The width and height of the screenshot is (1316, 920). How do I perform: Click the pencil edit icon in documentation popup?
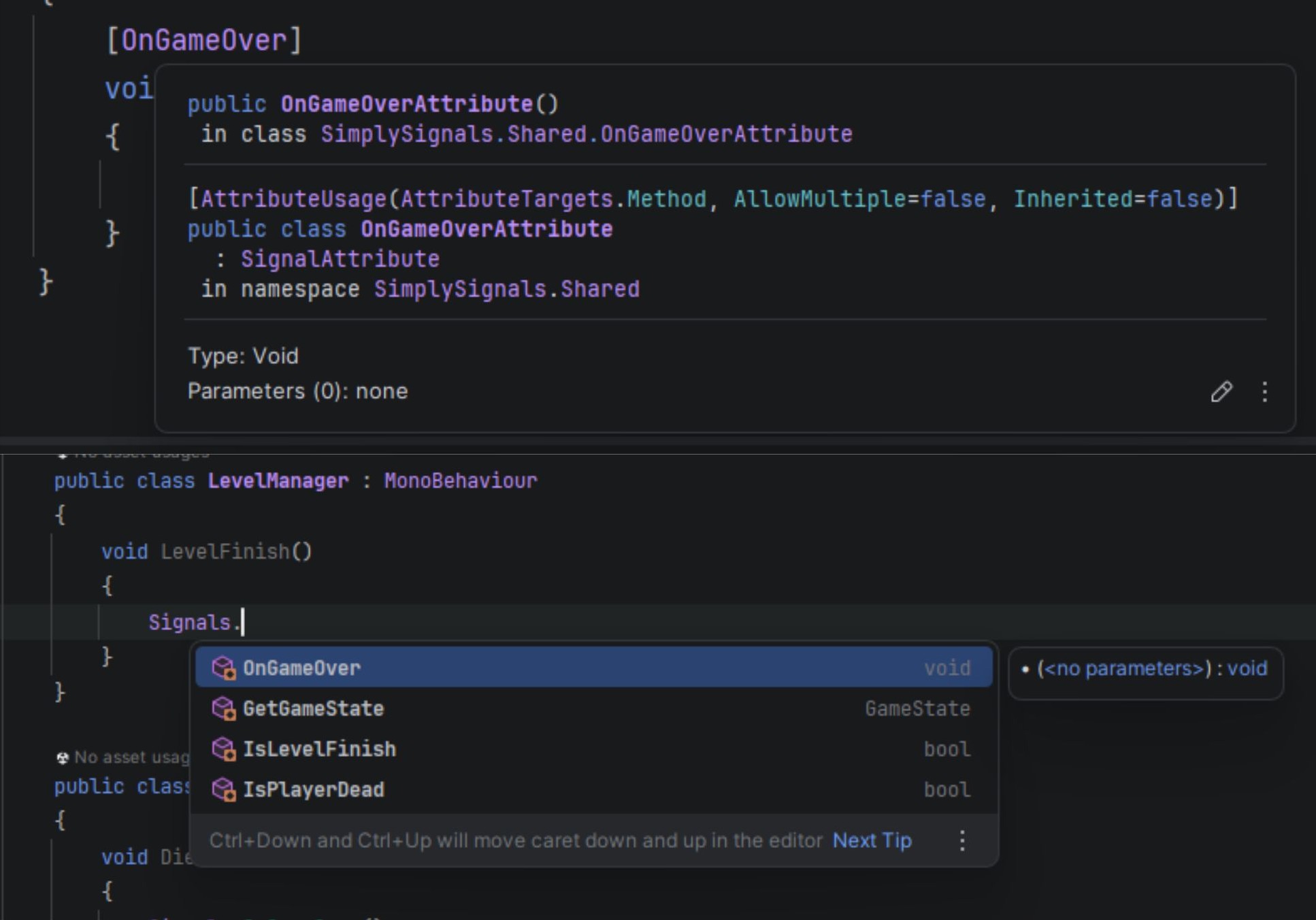[1221, 391]
